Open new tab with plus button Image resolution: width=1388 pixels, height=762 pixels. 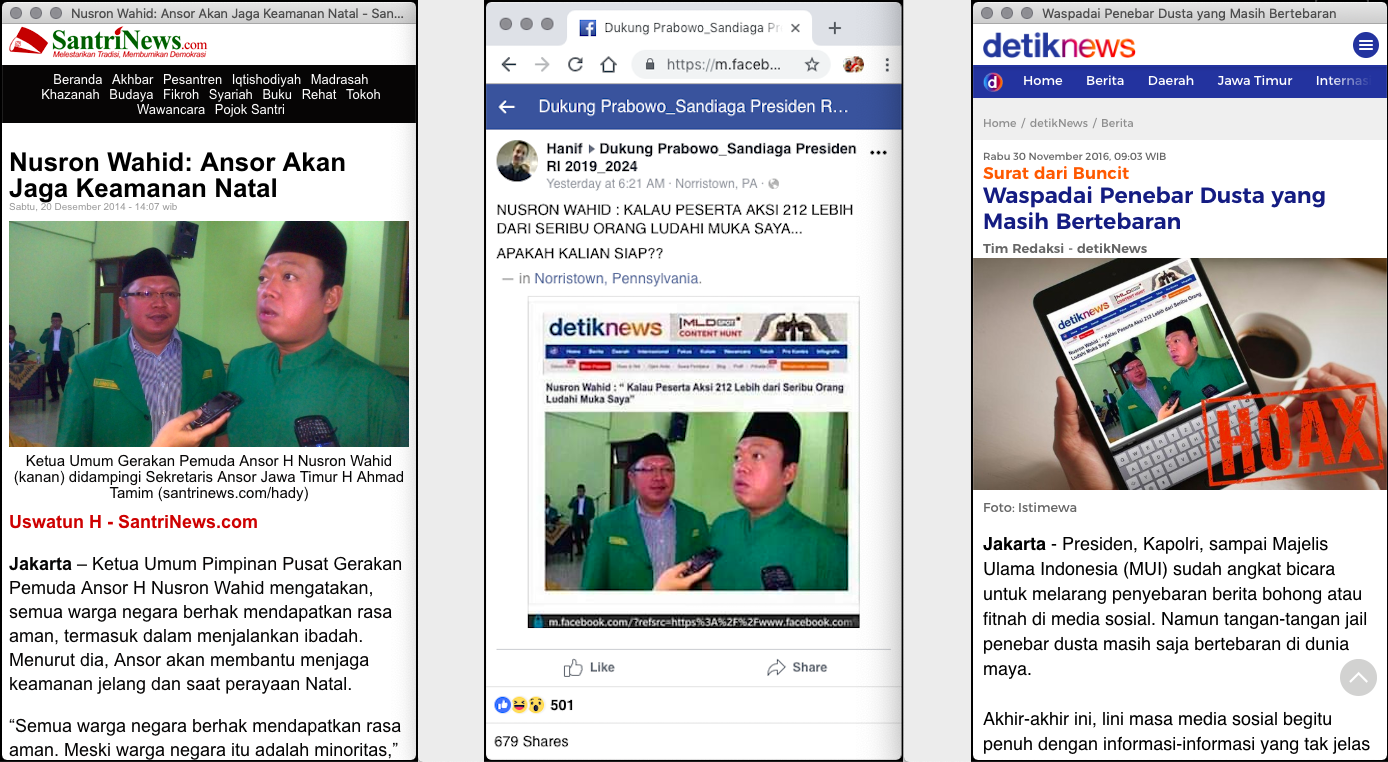tap(835, 28)
